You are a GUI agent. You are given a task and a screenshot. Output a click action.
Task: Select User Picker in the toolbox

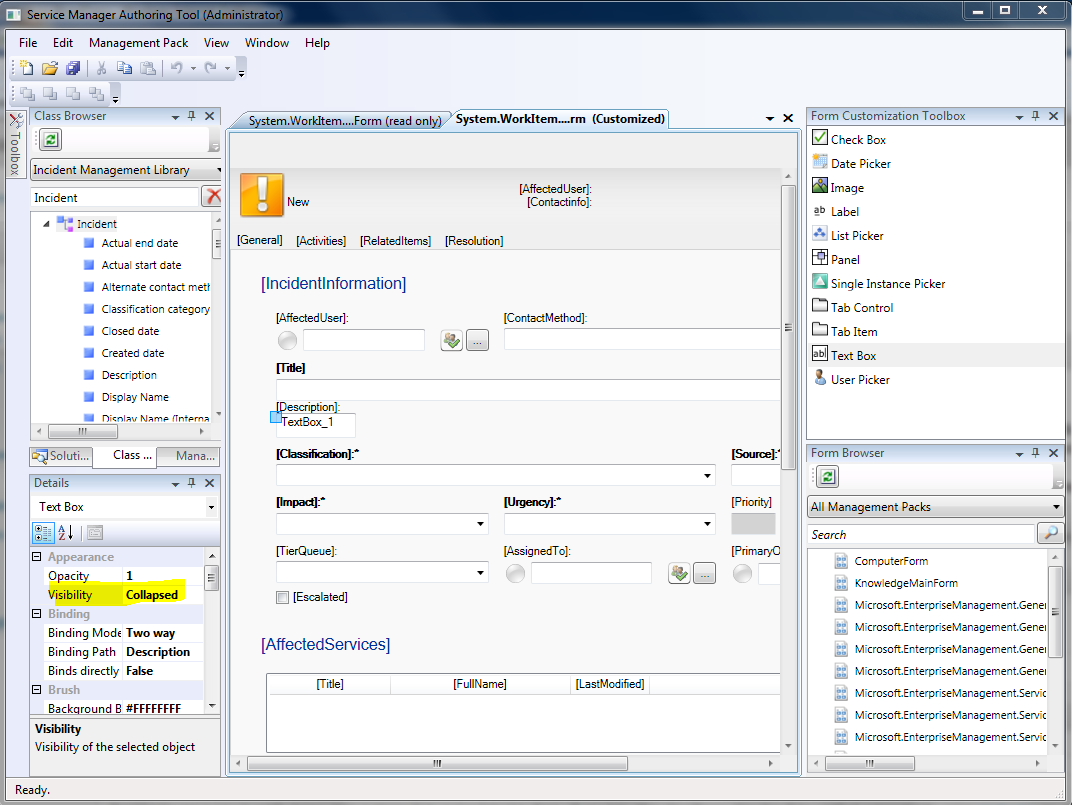coord(860,379)
